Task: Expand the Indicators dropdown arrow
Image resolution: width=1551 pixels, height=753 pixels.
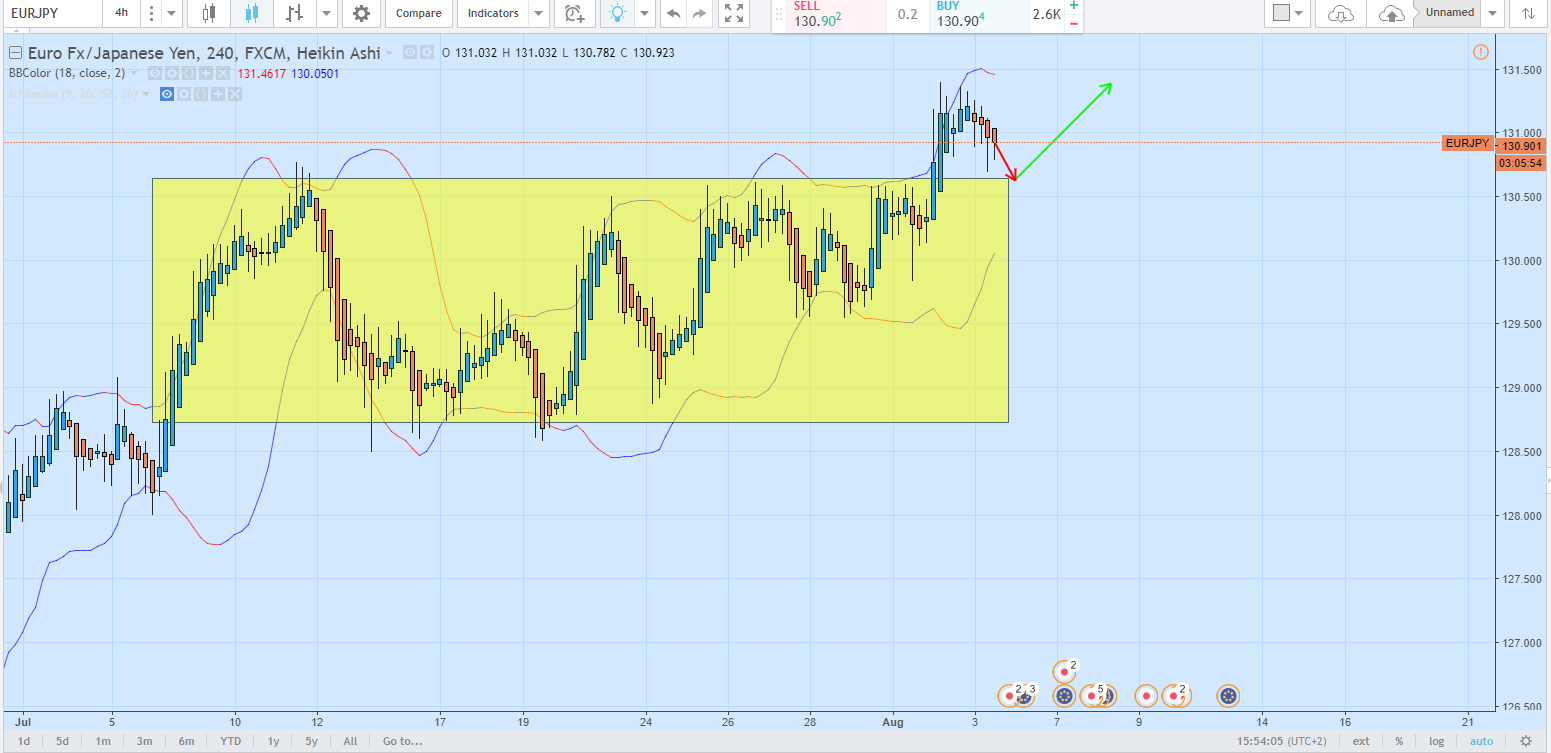Action: tap(539, 13)
